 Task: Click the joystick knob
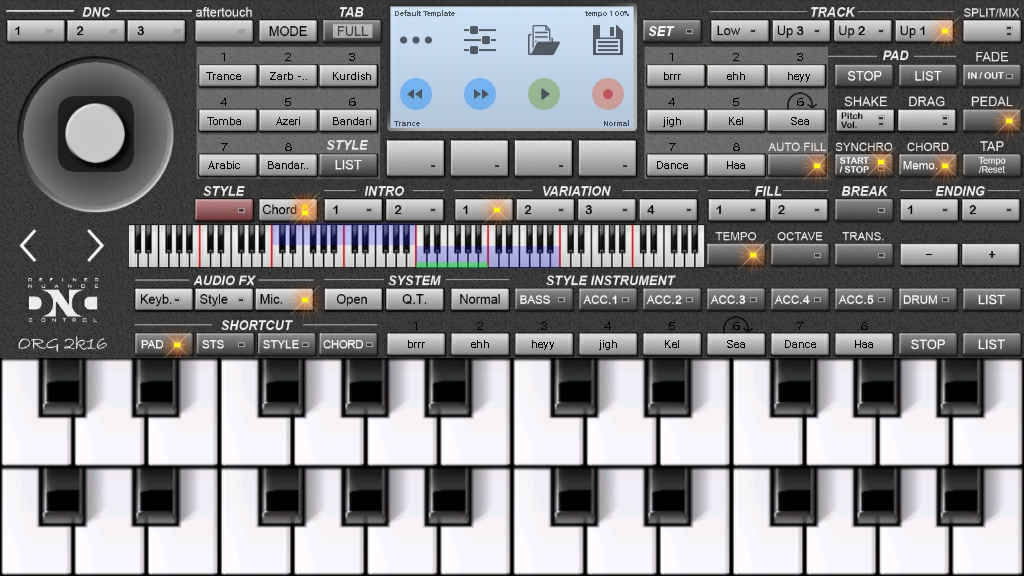95,133
